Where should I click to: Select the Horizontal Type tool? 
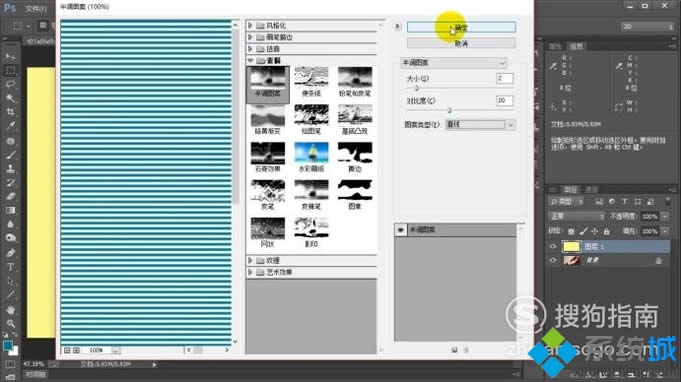click(10, 267)
